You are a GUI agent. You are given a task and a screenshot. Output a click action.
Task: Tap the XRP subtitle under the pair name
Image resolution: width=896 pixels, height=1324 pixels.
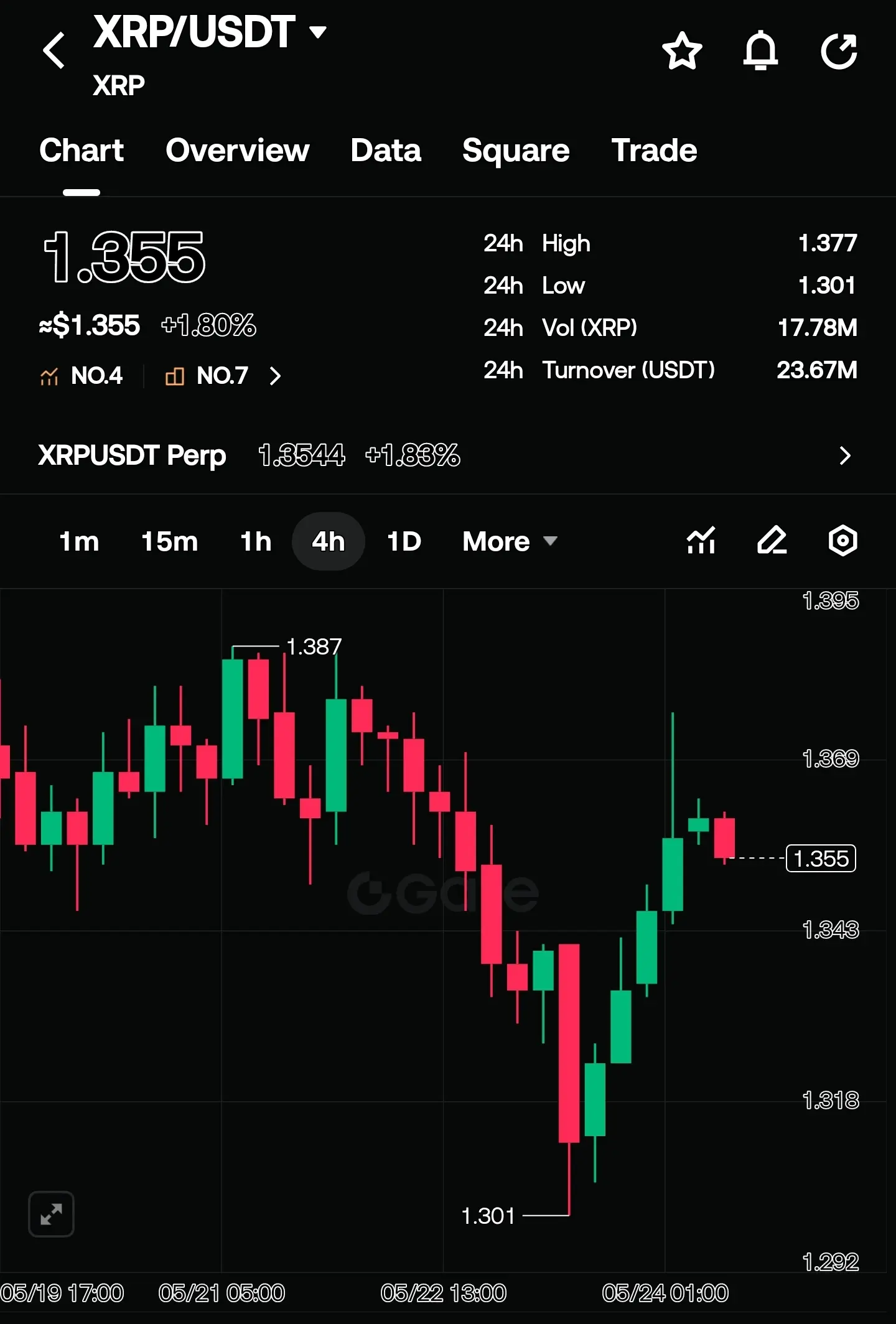click(119, 85)
